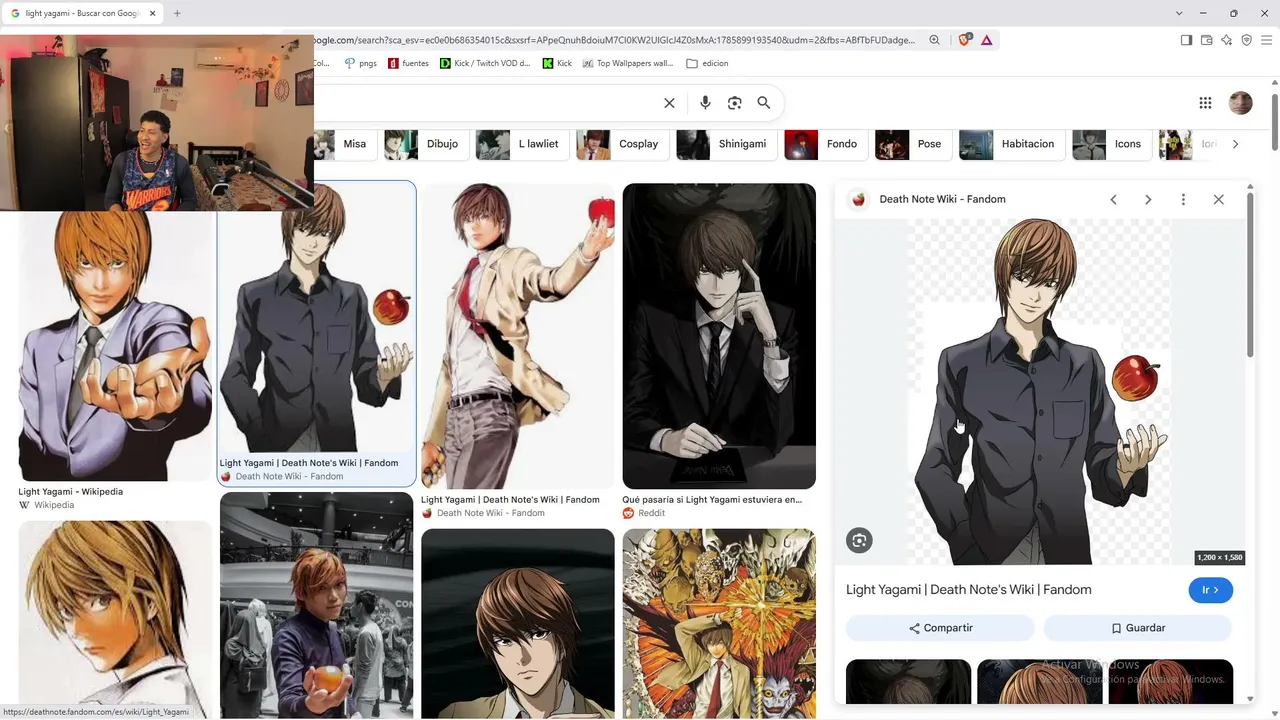
Task: Filter results with the Icons chip
Action: [x=1111, y=144]
